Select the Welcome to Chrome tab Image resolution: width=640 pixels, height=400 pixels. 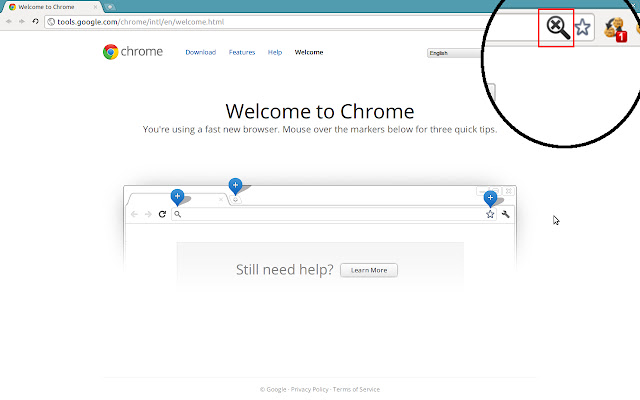click(51, 7)
